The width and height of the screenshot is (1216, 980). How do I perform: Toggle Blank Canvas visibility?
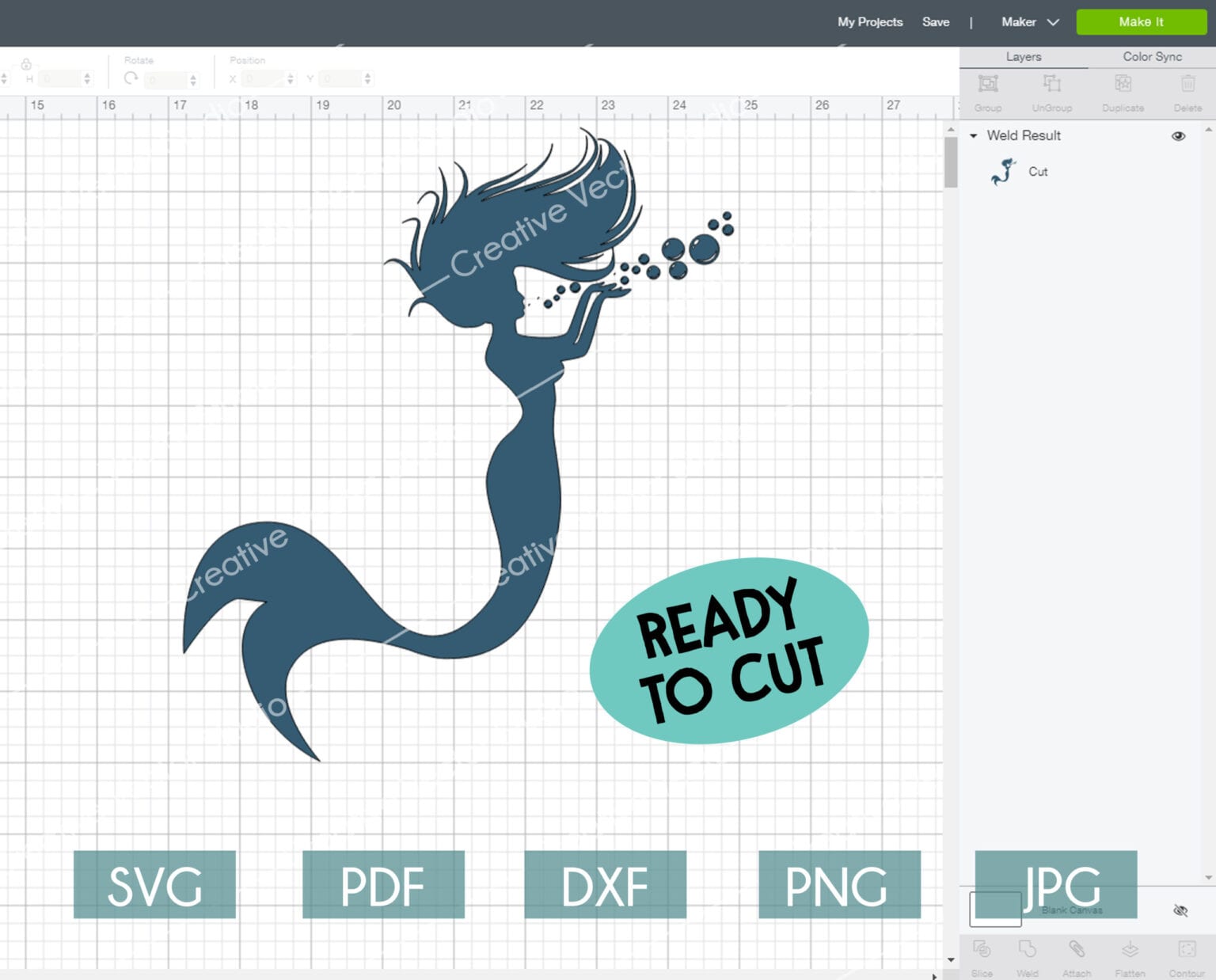pos(1180,910)
